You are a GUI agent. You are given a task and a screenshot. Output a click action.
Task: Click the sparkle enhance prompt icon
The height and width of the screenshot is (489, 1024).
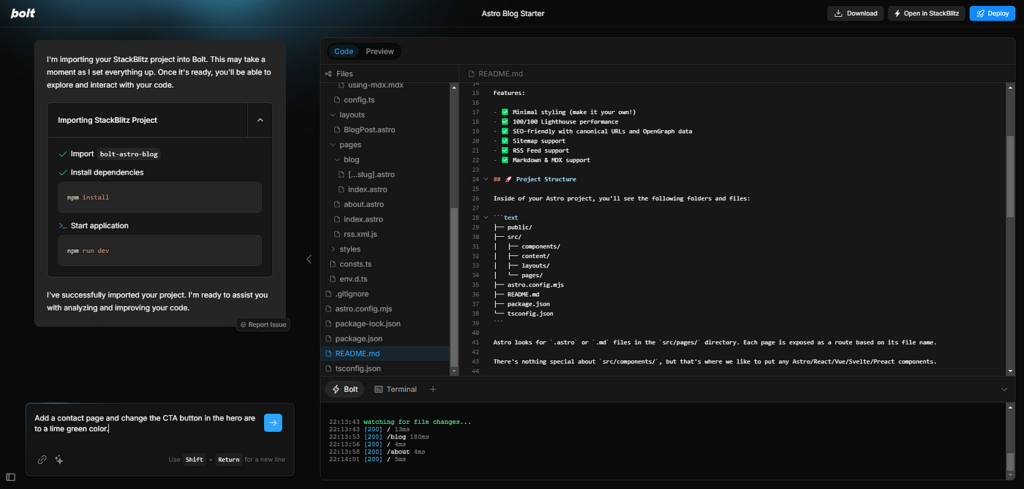click(59, 460)
